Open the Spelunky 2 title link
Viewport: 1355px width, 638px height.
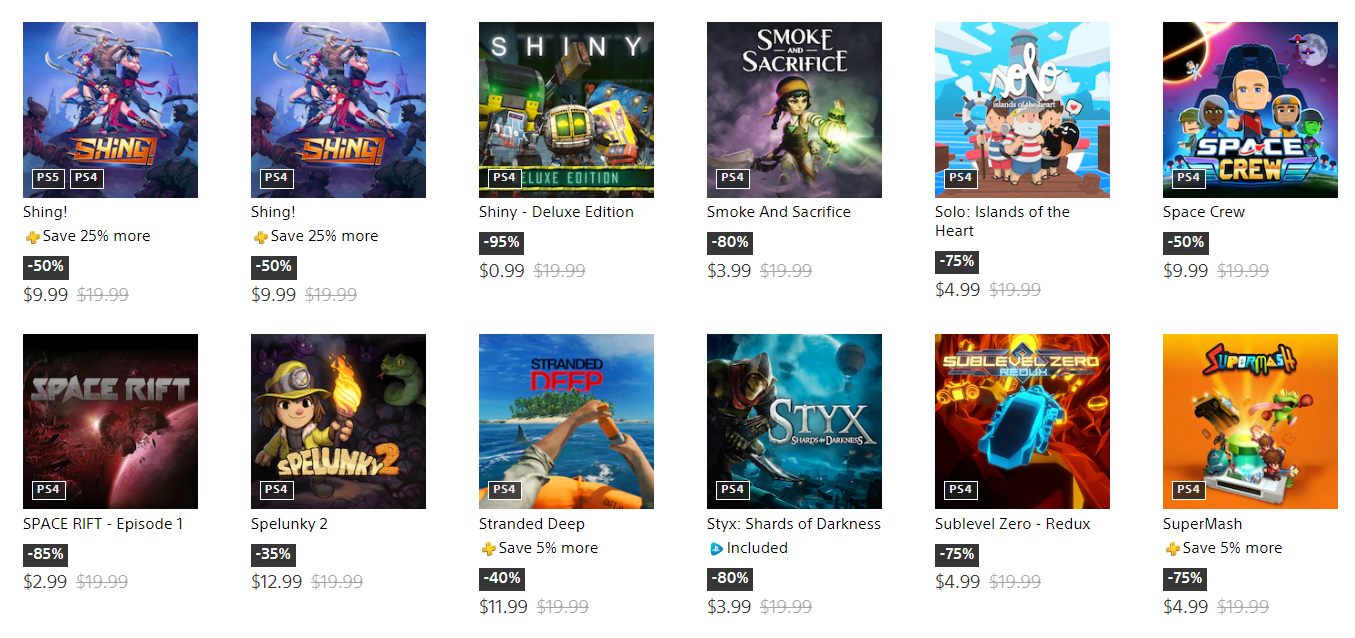289,524
